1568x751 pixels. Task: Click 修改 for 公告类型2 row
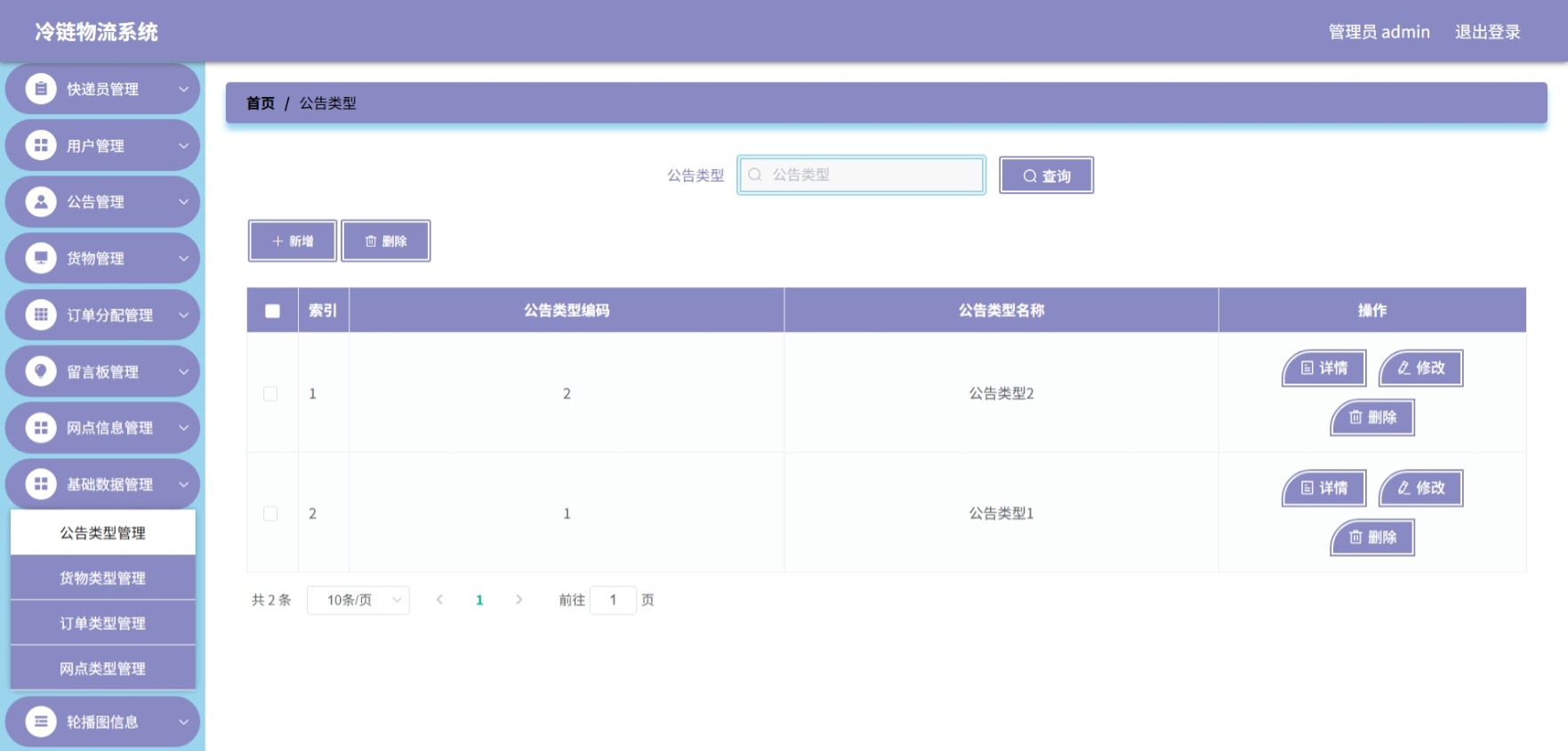(1421, 368)
